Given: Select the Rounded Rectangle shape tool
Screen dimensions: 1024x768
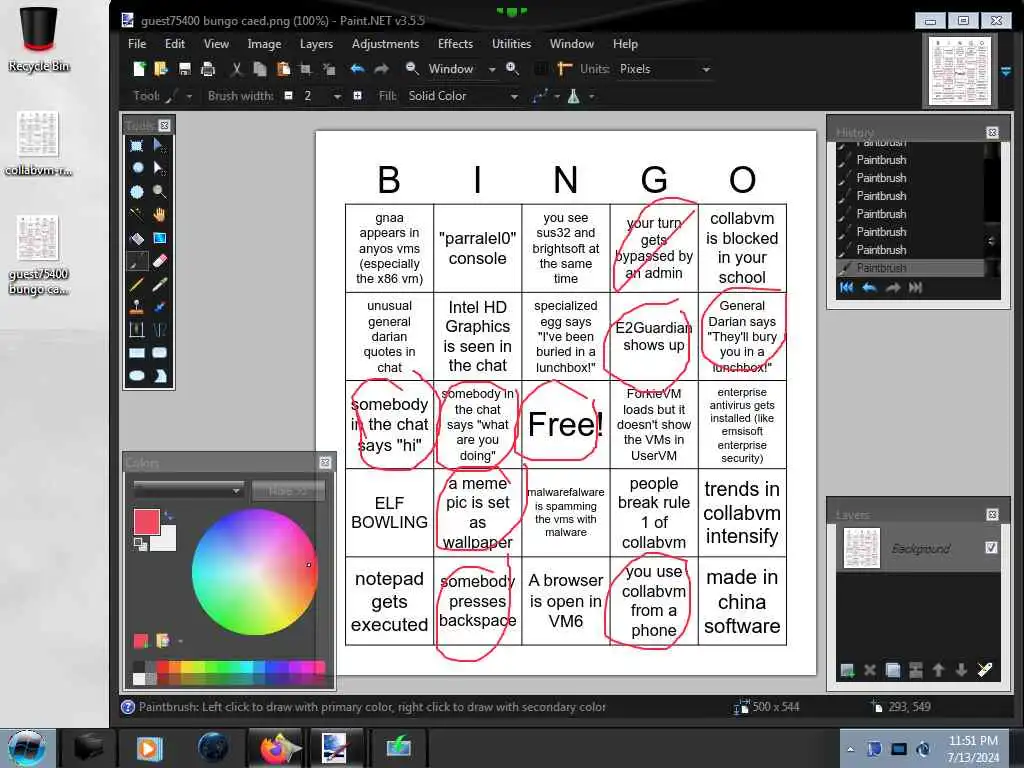Looking at the screenshot, I should [159, 353].
